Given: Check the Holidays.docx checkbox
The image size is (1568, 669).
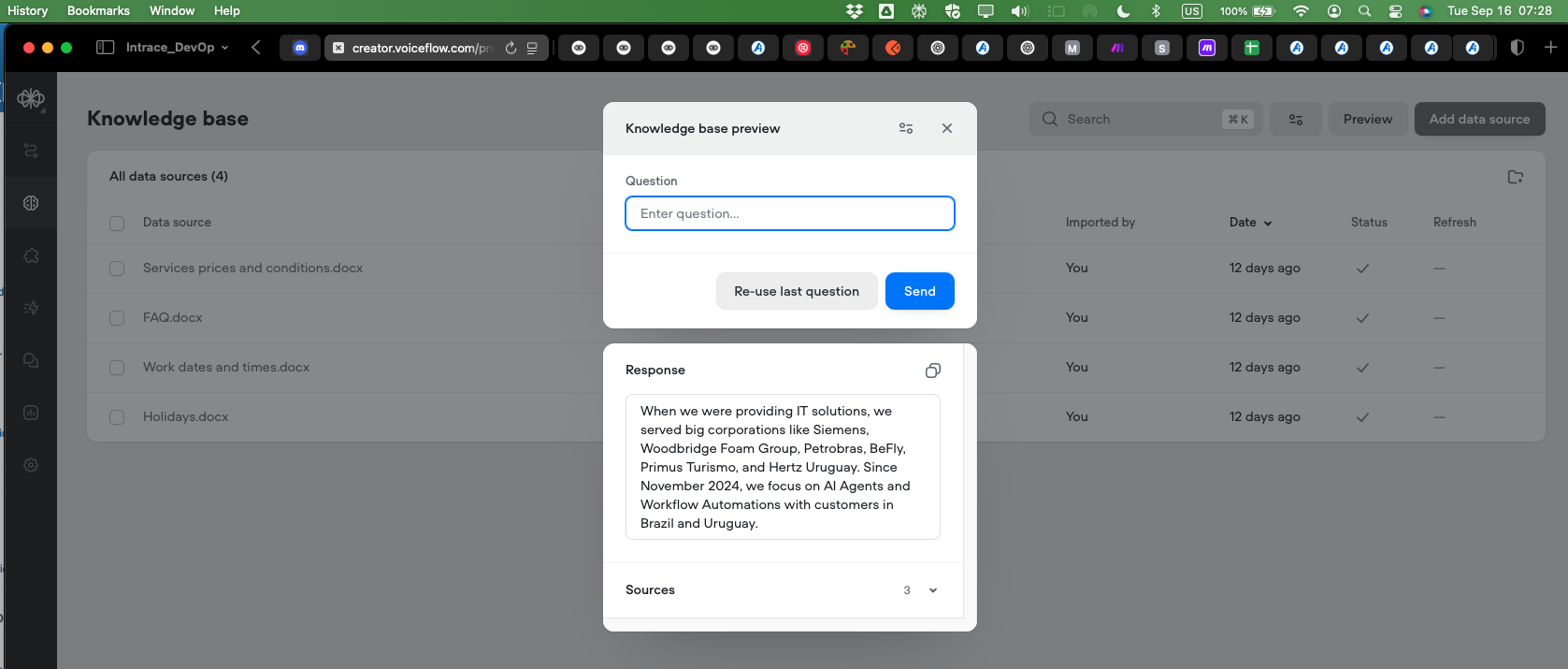Looking at the screenshot, I should coord(117,417).
